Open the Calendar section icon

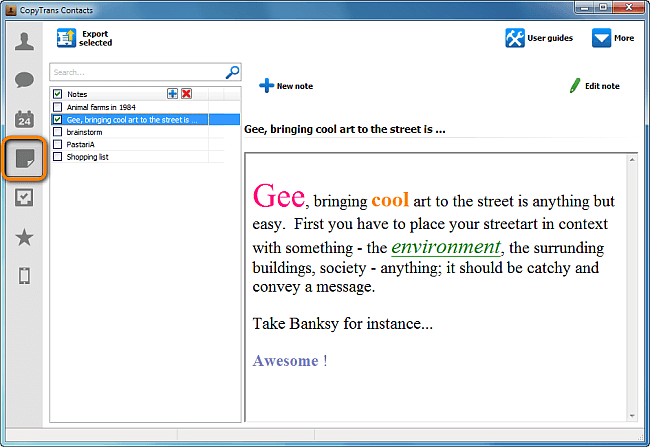tap(24, 119)
